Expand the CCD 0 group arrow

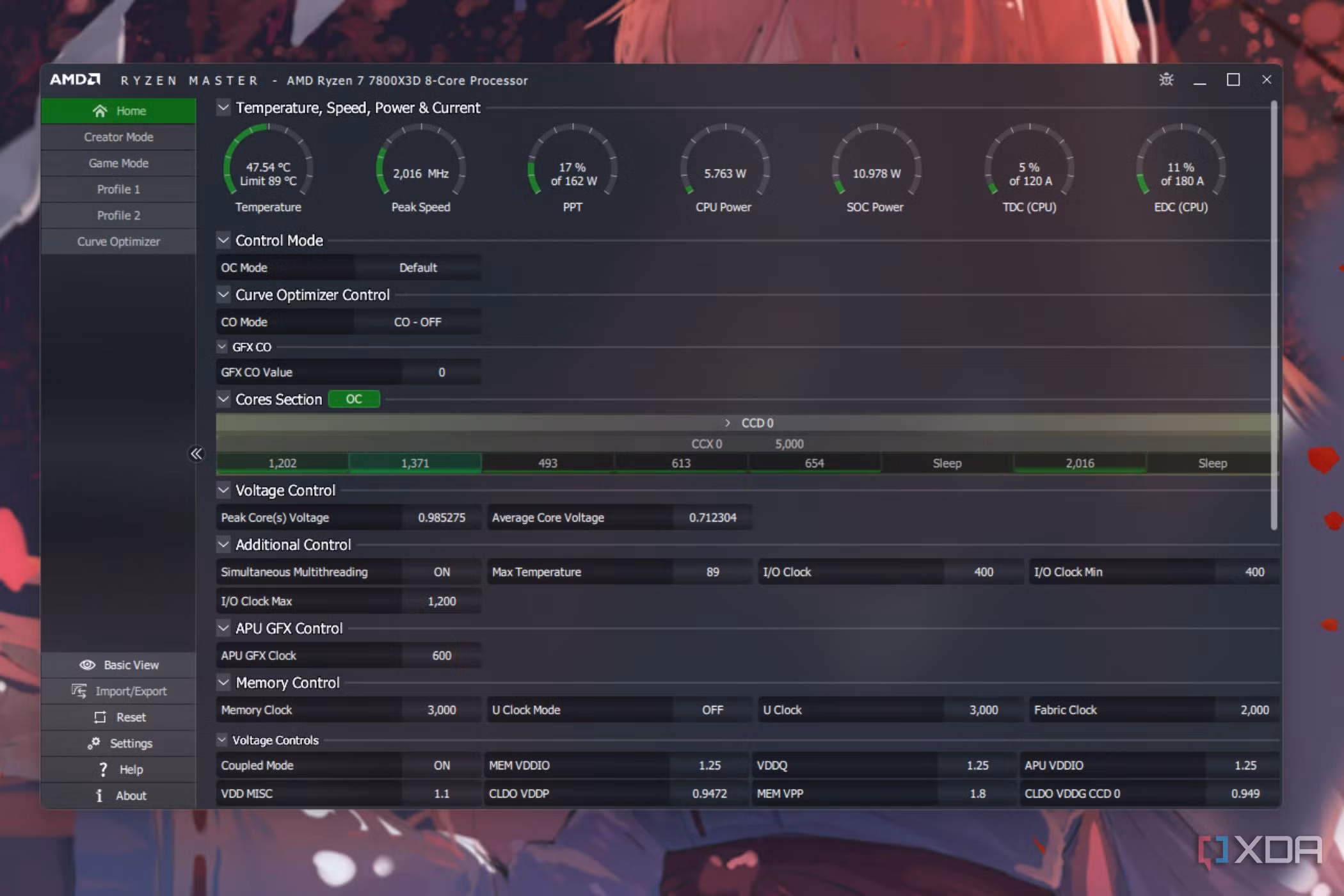click(727, 422)
